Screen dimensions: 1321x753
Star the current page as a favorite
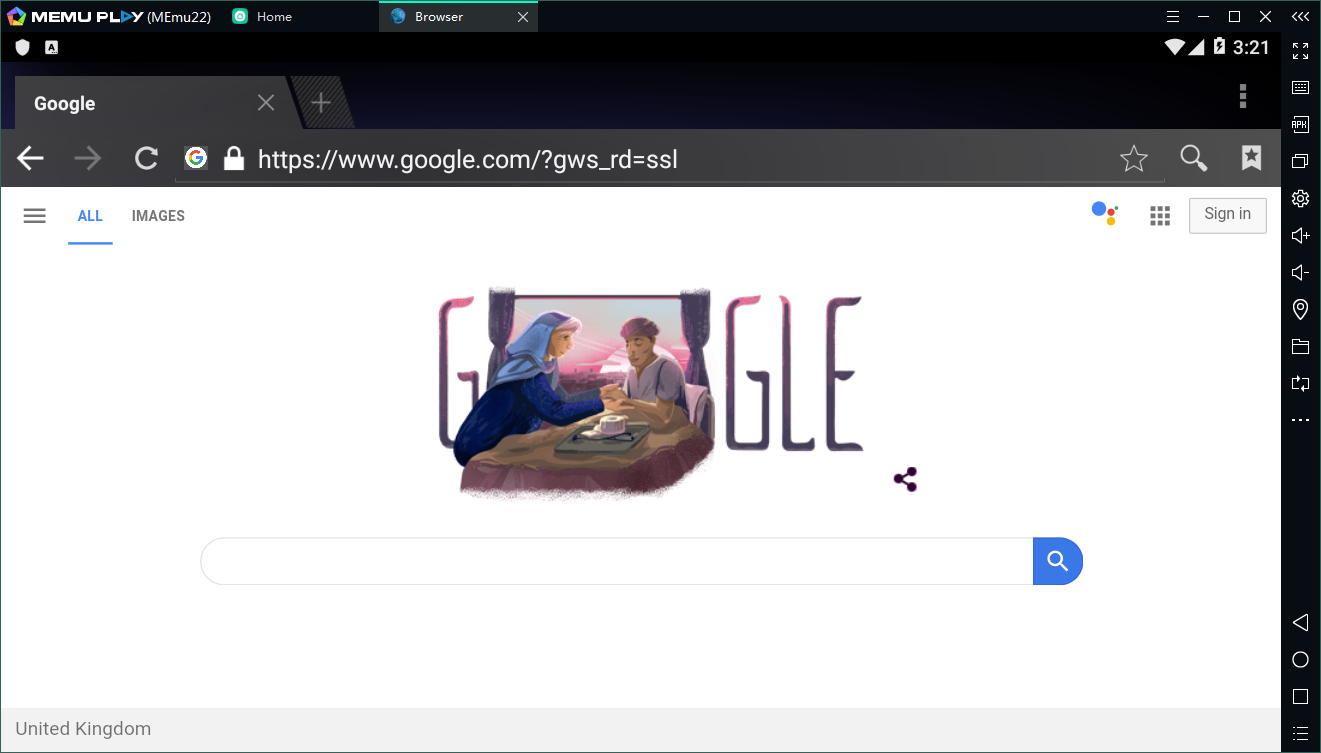[1133, 158]
